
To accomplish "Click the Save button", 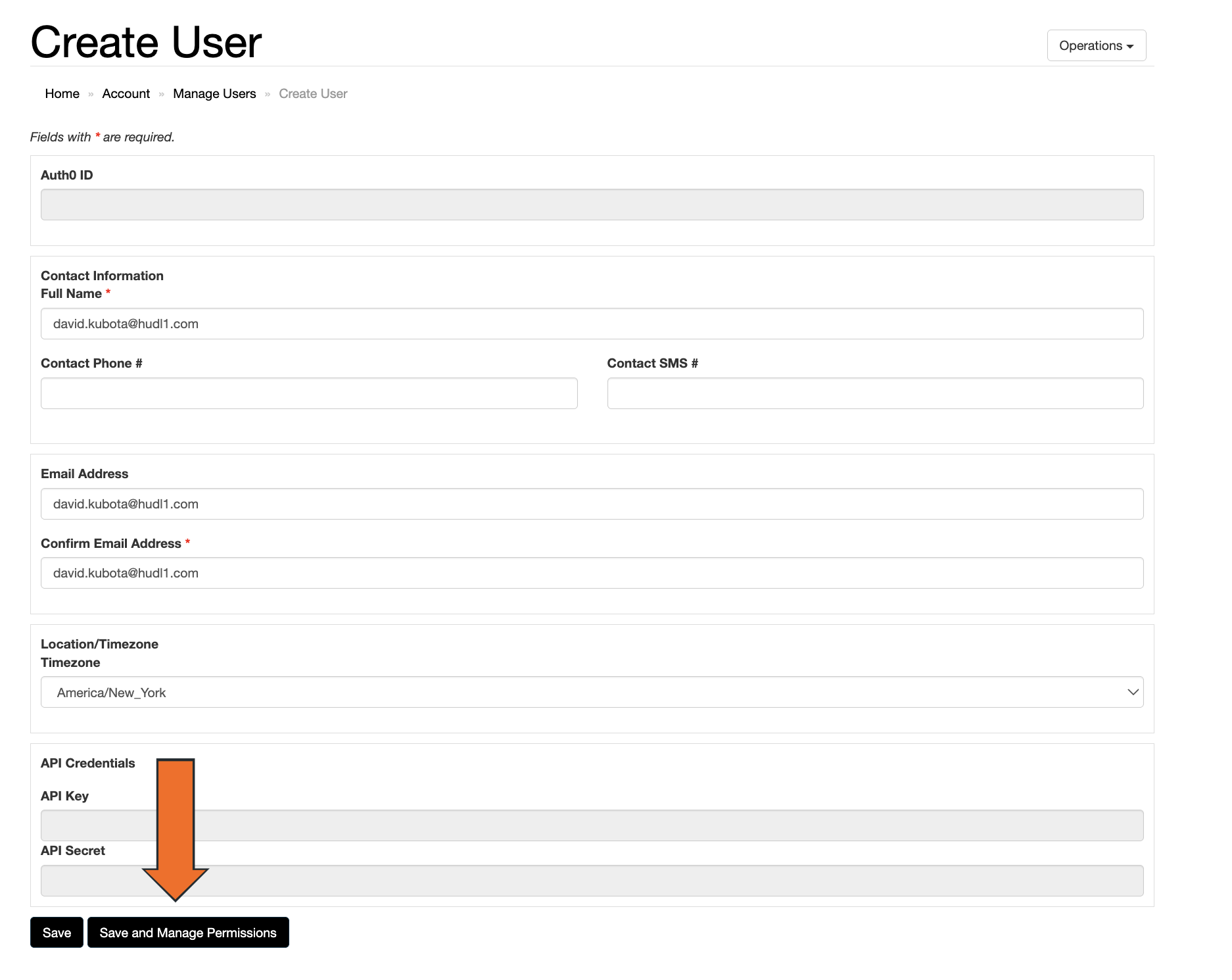I will coord(56,932).
